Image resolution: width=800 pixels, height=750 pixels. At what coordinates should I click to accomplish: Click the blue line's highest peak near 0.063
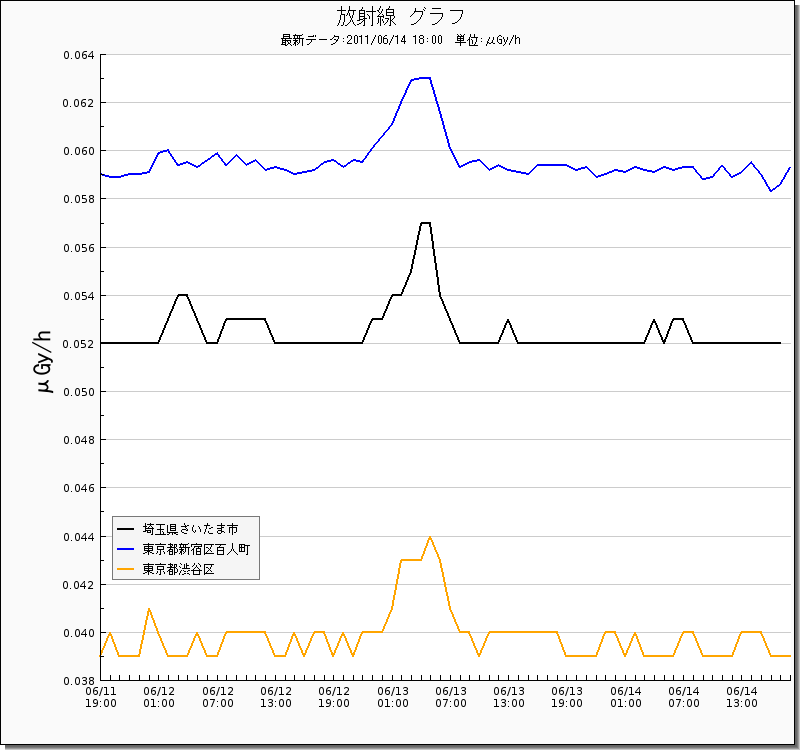(x=426, y=78)
